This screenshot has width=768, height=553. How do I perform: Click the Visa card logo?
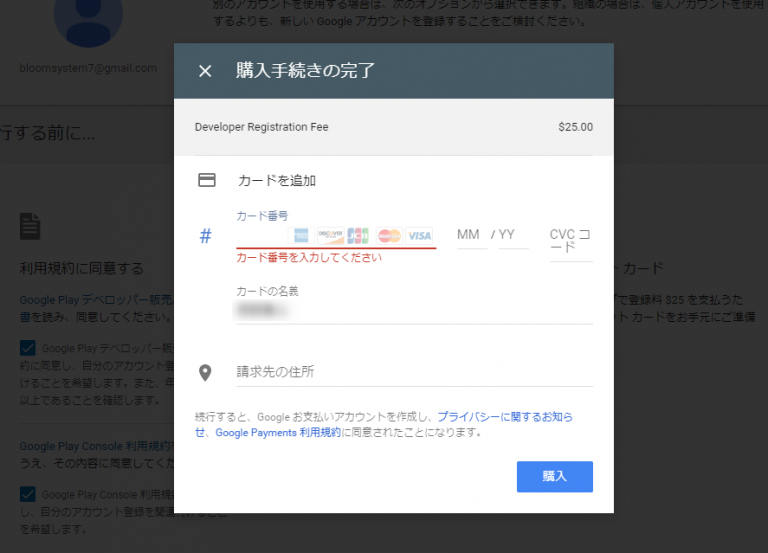pyautogui.click(x=420, y=236)
